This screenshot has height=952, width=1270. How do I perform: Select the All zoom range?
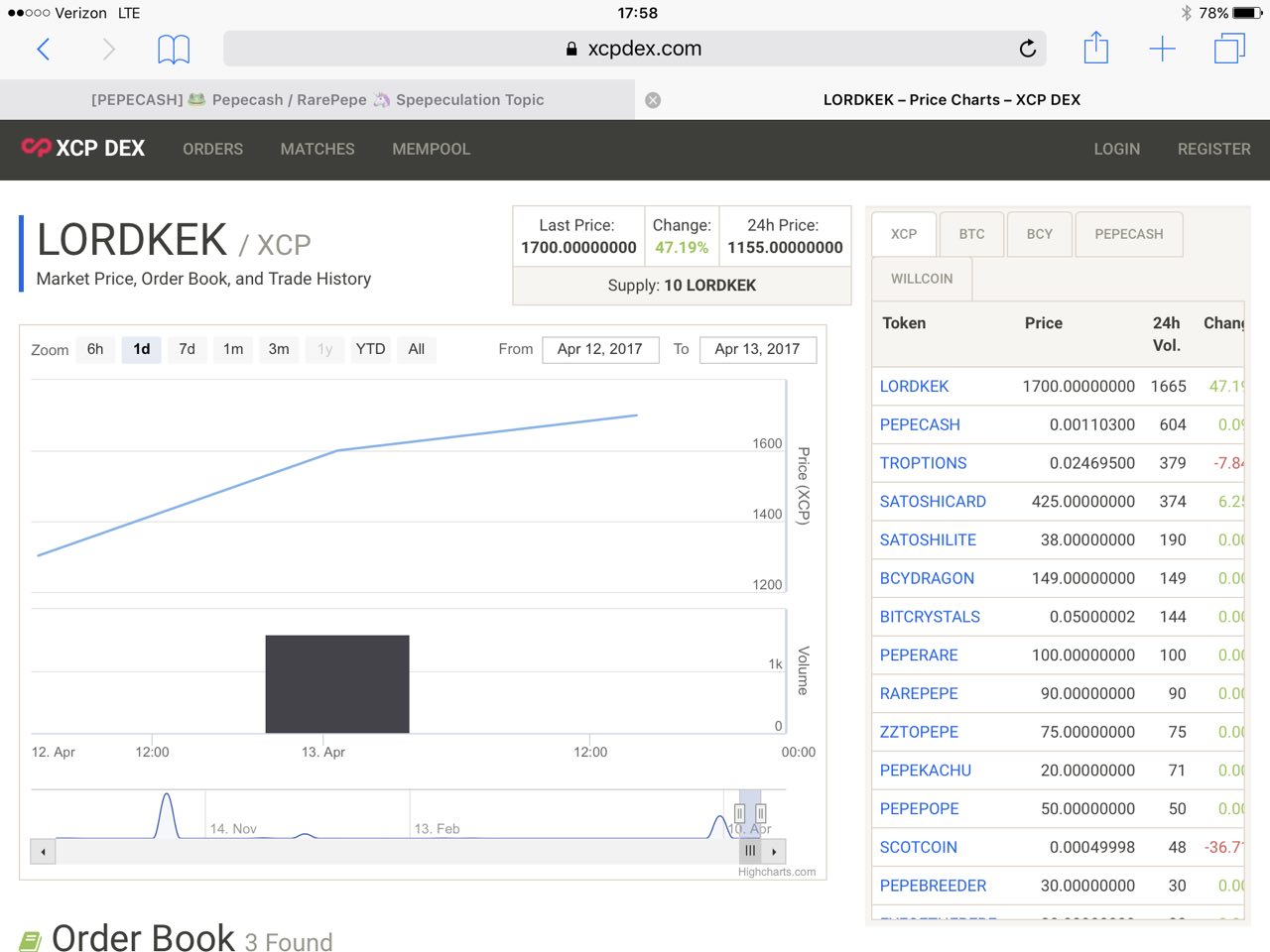point(417,349)
